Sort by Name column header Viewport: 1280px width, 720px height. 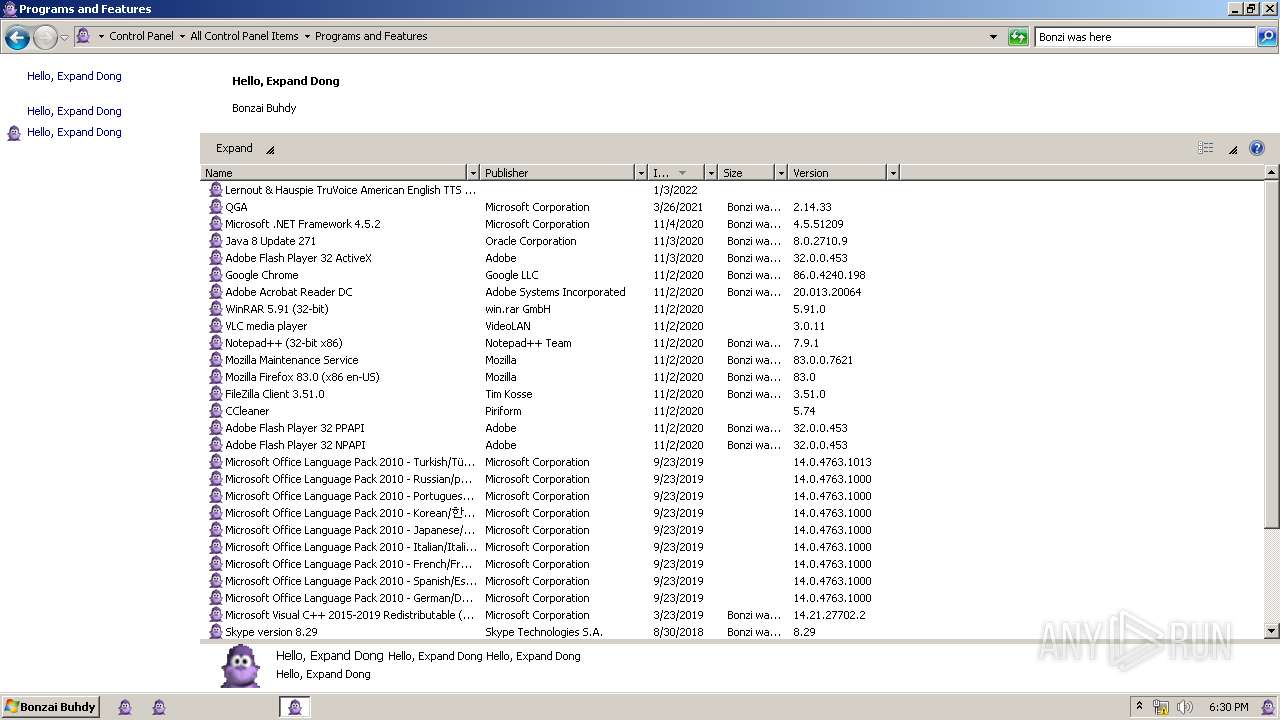pos(334,173)
